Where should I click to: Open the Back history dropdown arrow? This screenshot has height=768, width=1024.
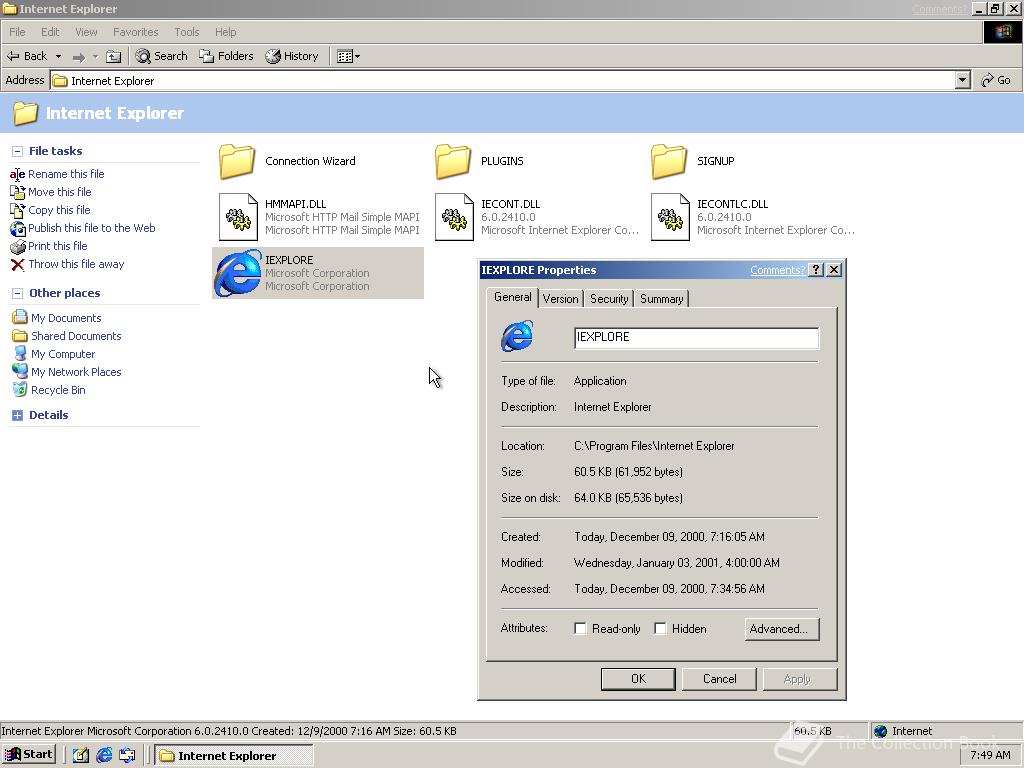[x=58, y=56]
